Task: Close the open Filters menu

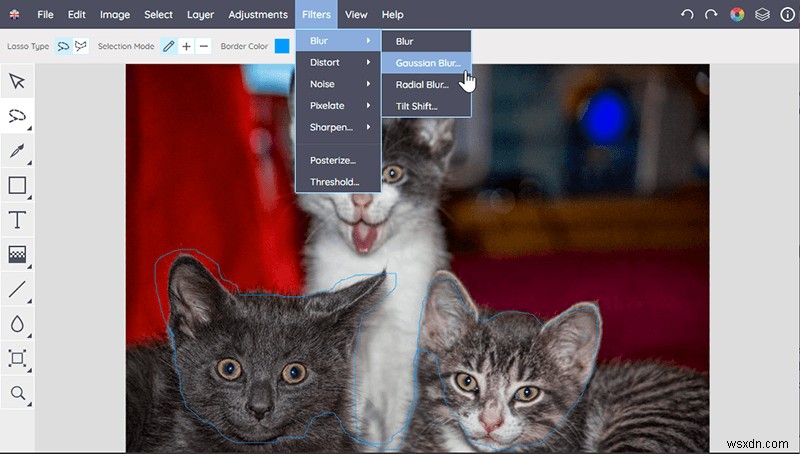Action: (x=316, y=14)
